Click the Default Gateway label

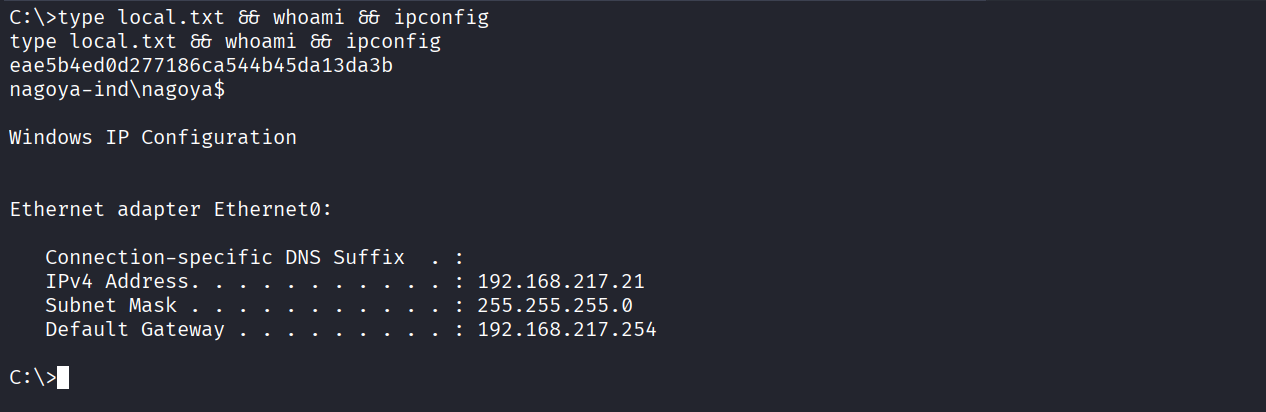pos(135,330)
